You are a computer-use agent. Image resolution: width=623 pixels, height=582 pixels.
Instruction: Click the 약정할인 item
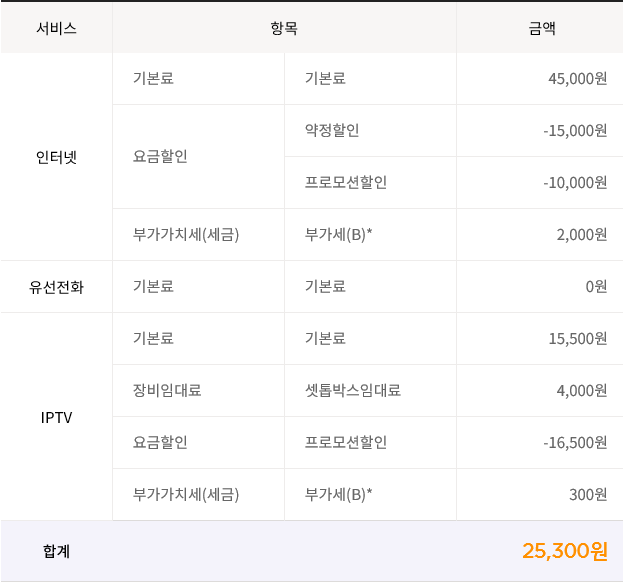[332, 131]
